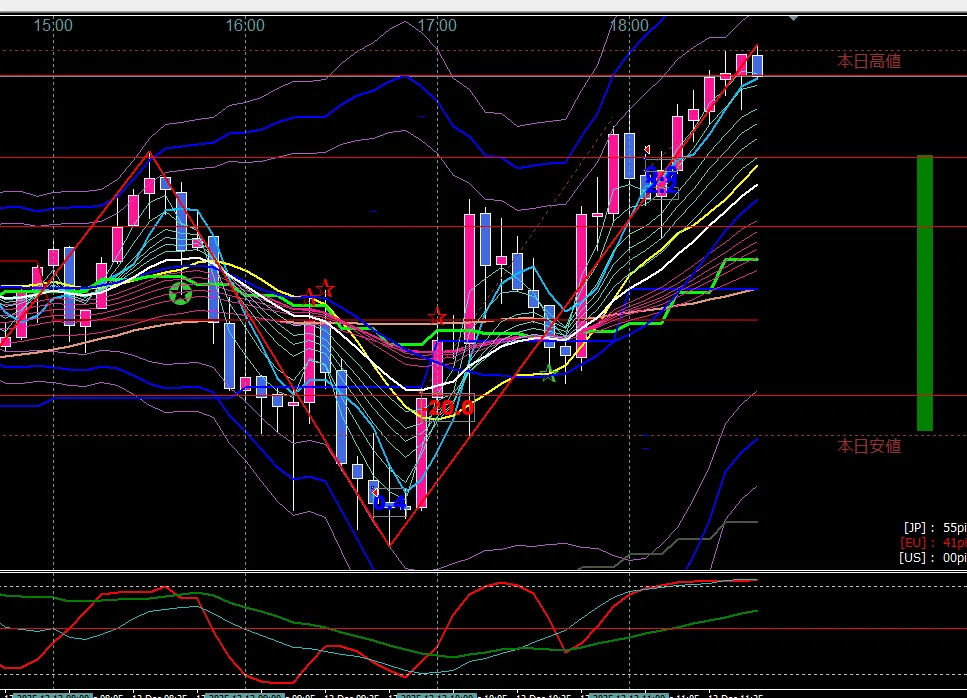Select the 本日安値 label
The image size is (967, 698).
click(868, 446)
